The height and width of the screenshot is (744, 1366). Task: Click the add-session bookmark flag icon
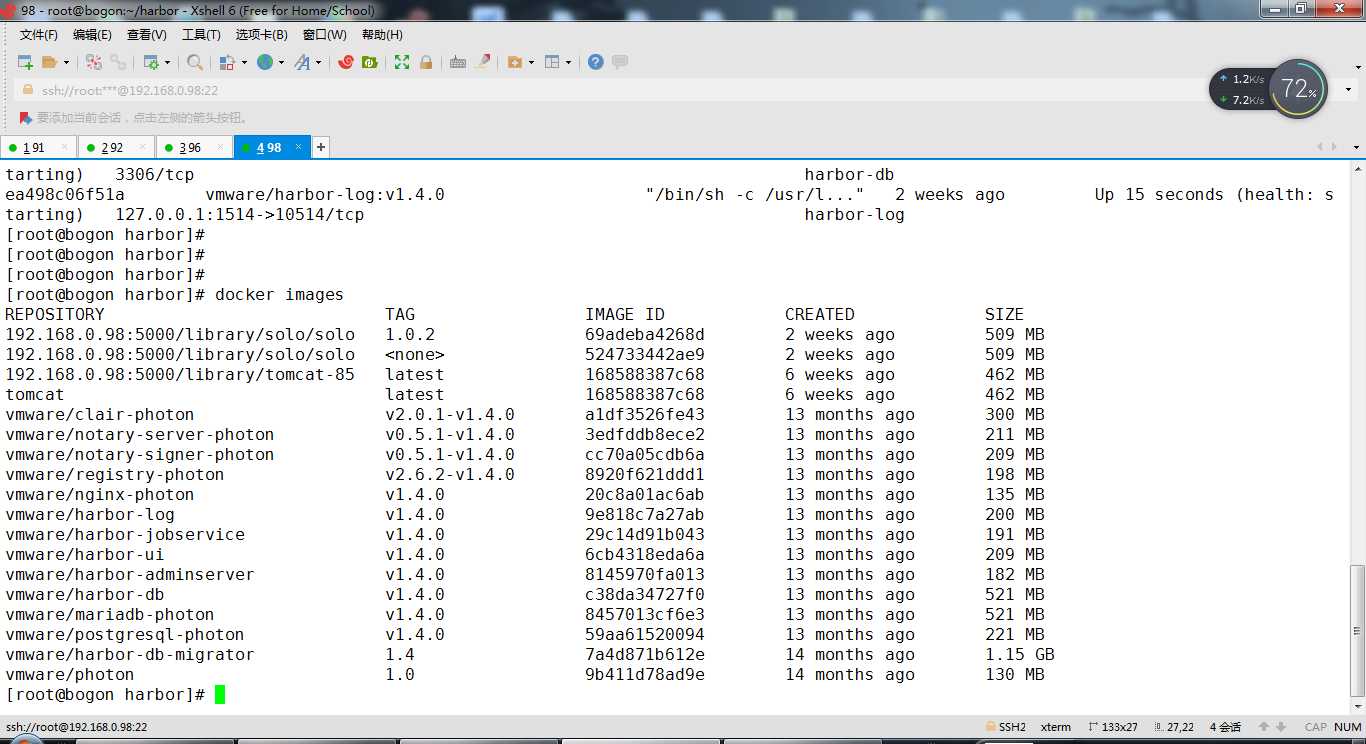click(26, 118)
